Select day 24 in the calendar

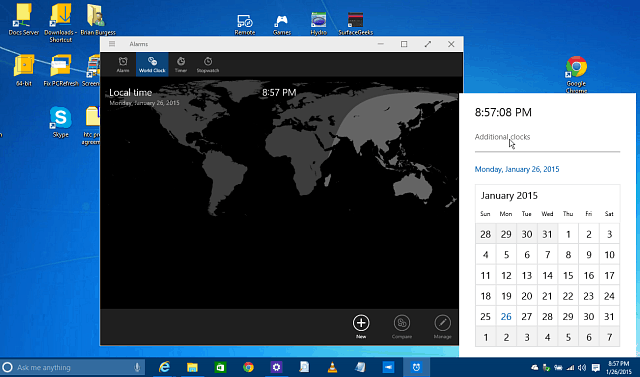(609, 296)
